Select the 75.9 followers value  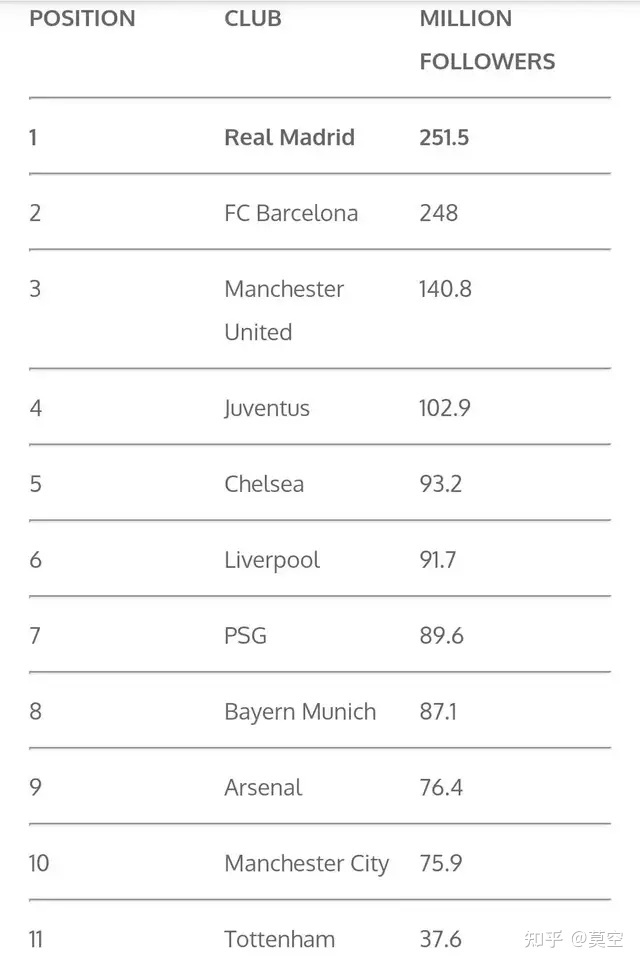[441, 863]
